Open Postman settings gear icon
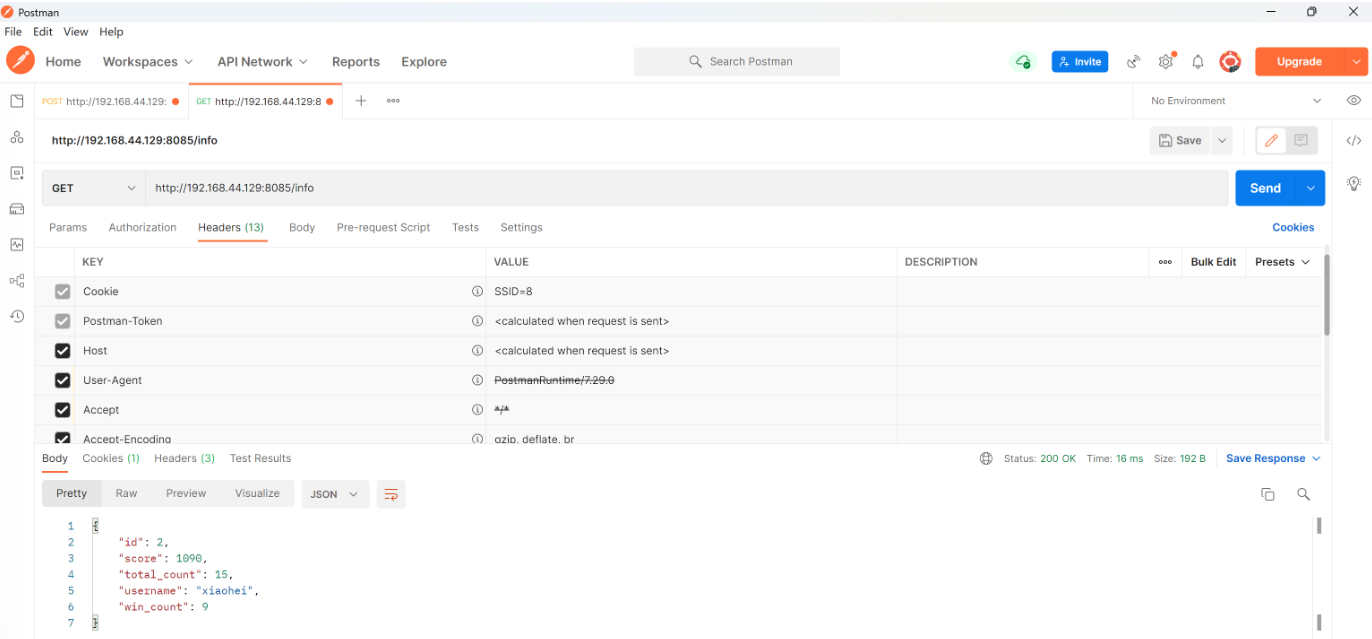This screenshot has height=639, width=1372. pos(1166,62)
